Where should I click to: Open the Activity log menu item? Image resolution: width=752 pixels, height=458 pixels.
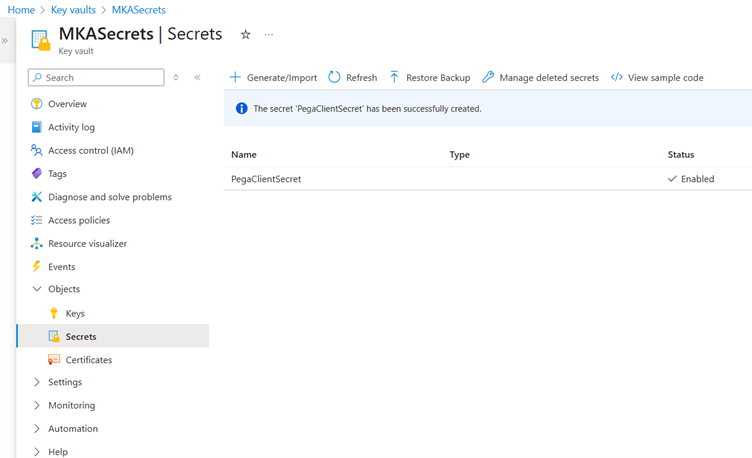(71, 128)
